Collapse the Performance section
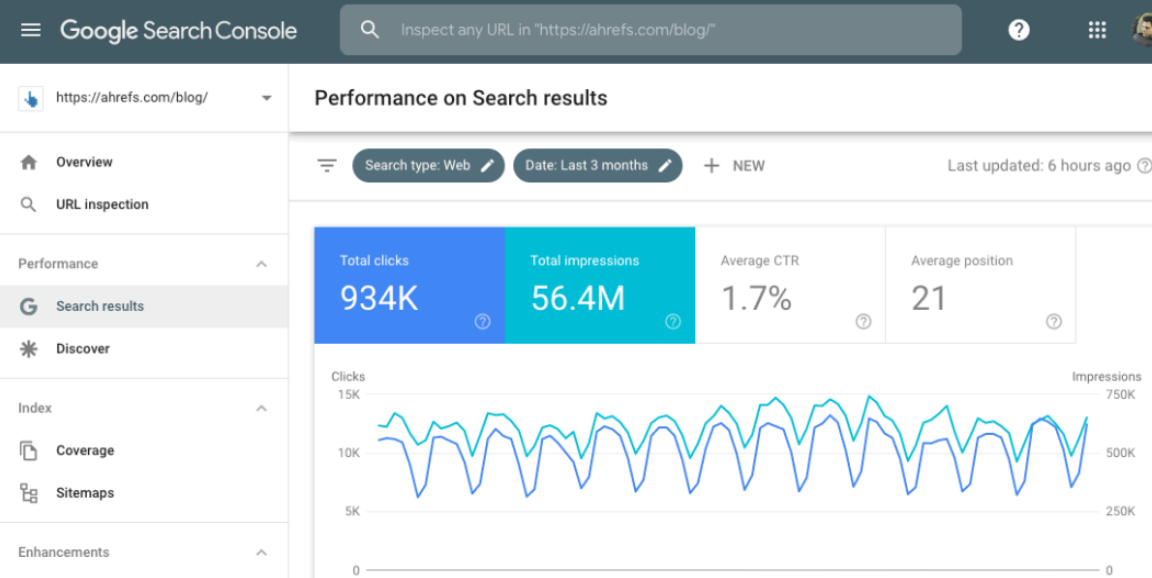Viewport: 1152px width, 578px height. (261, 264)
